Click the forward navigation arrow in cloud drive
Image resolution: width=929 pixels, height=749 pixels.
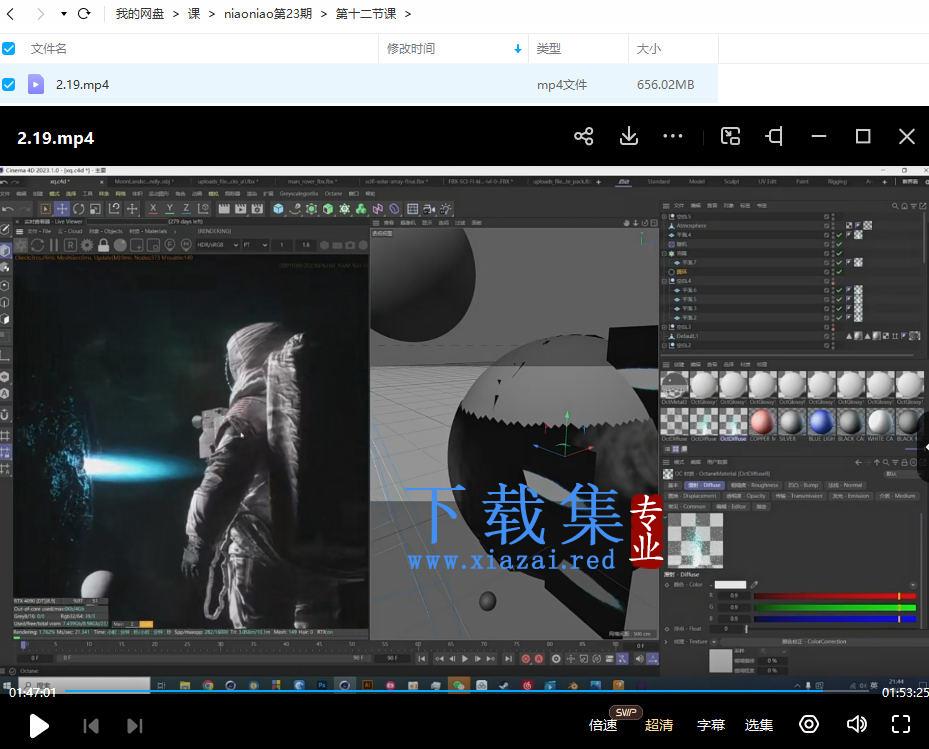(x=39, y=14)
